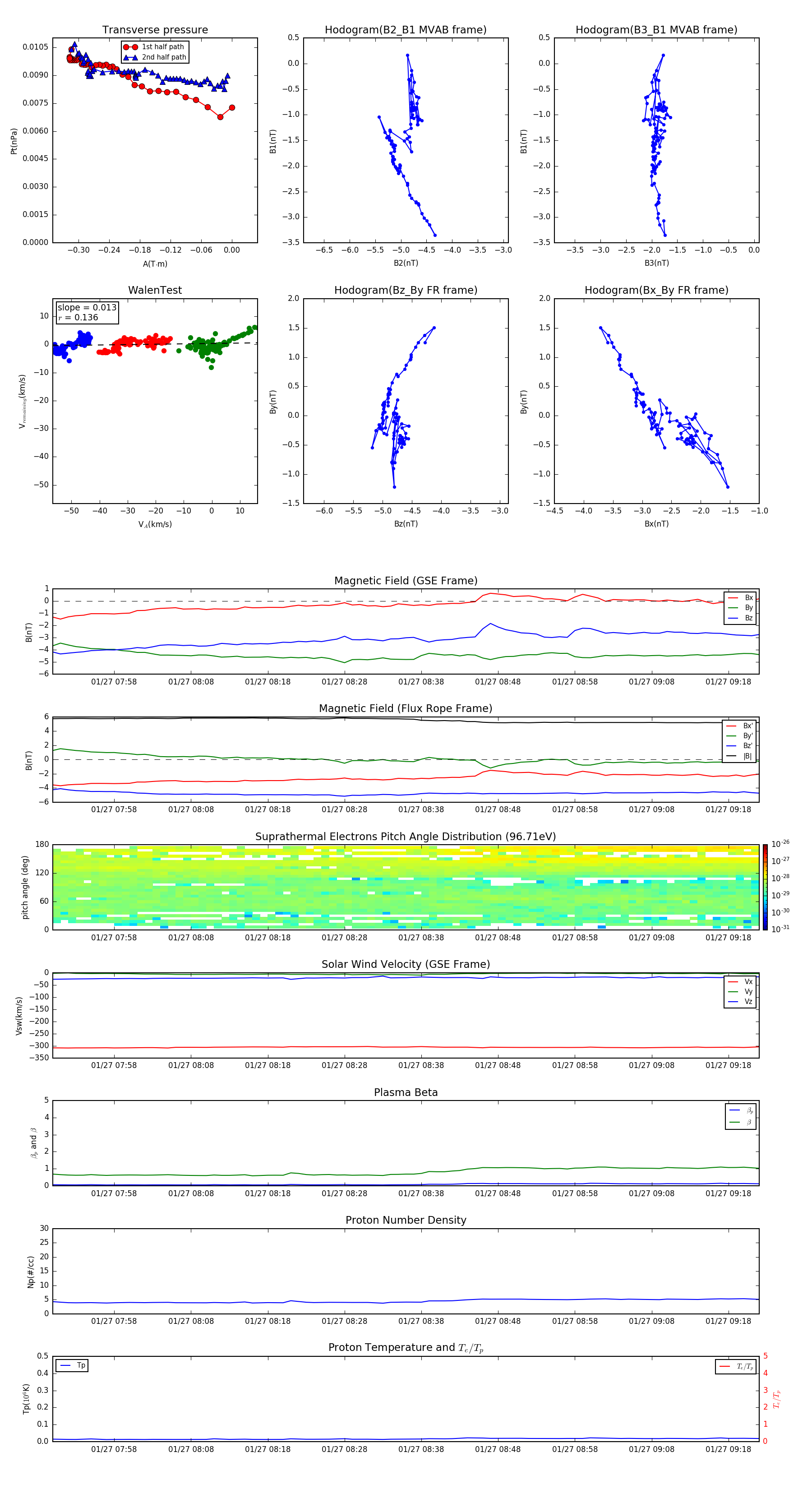Click 'pitch angle (deg)' axis label
The width and height of the screenshot is (812, 1489).
[25, 887]
